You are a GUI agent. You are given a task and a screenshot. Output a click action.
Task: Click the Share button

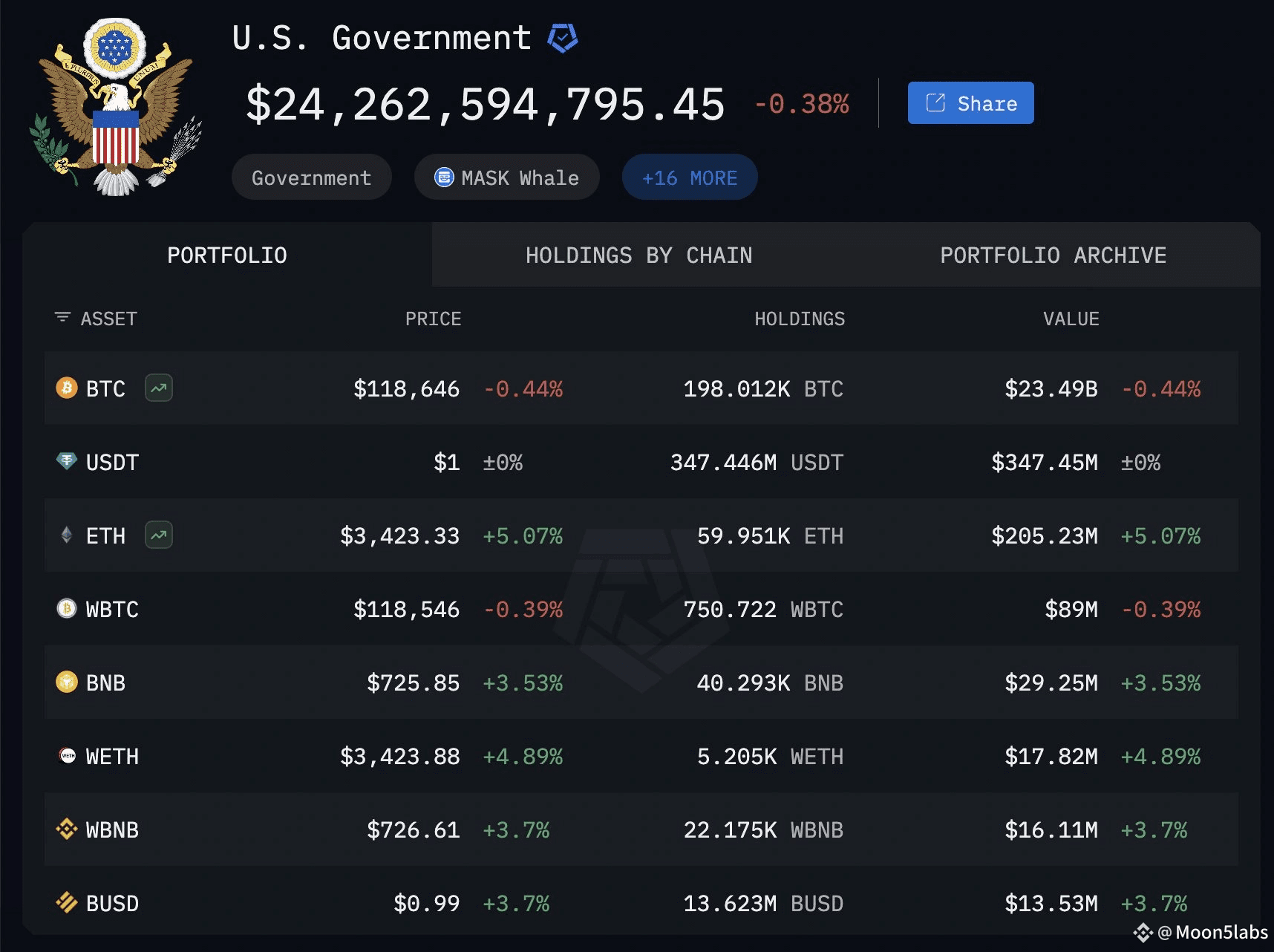(x=970, y=103)
